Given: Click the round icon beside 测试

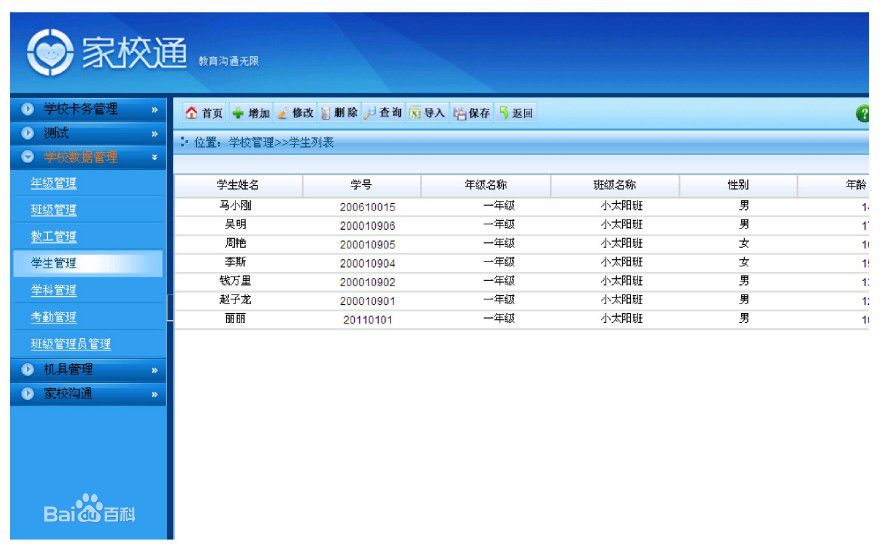Looking at the screenshot, I should click(x=27, y=133).
